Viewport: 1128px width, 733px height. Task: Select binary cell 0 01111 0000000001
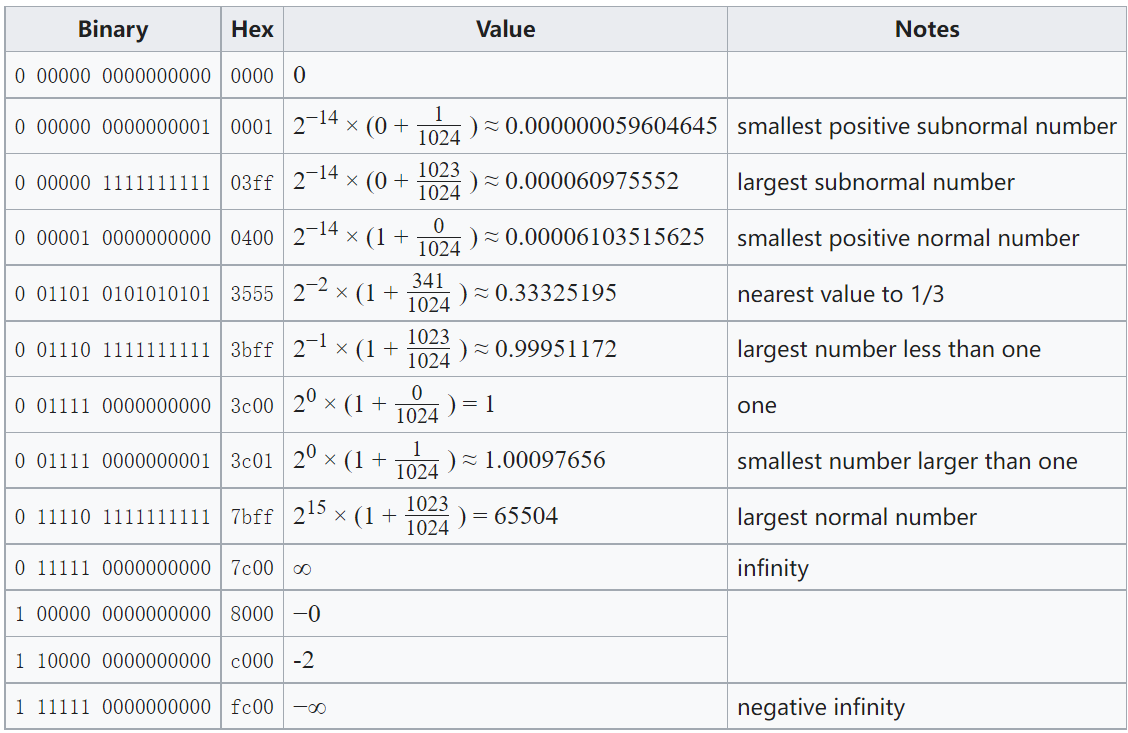113,461
